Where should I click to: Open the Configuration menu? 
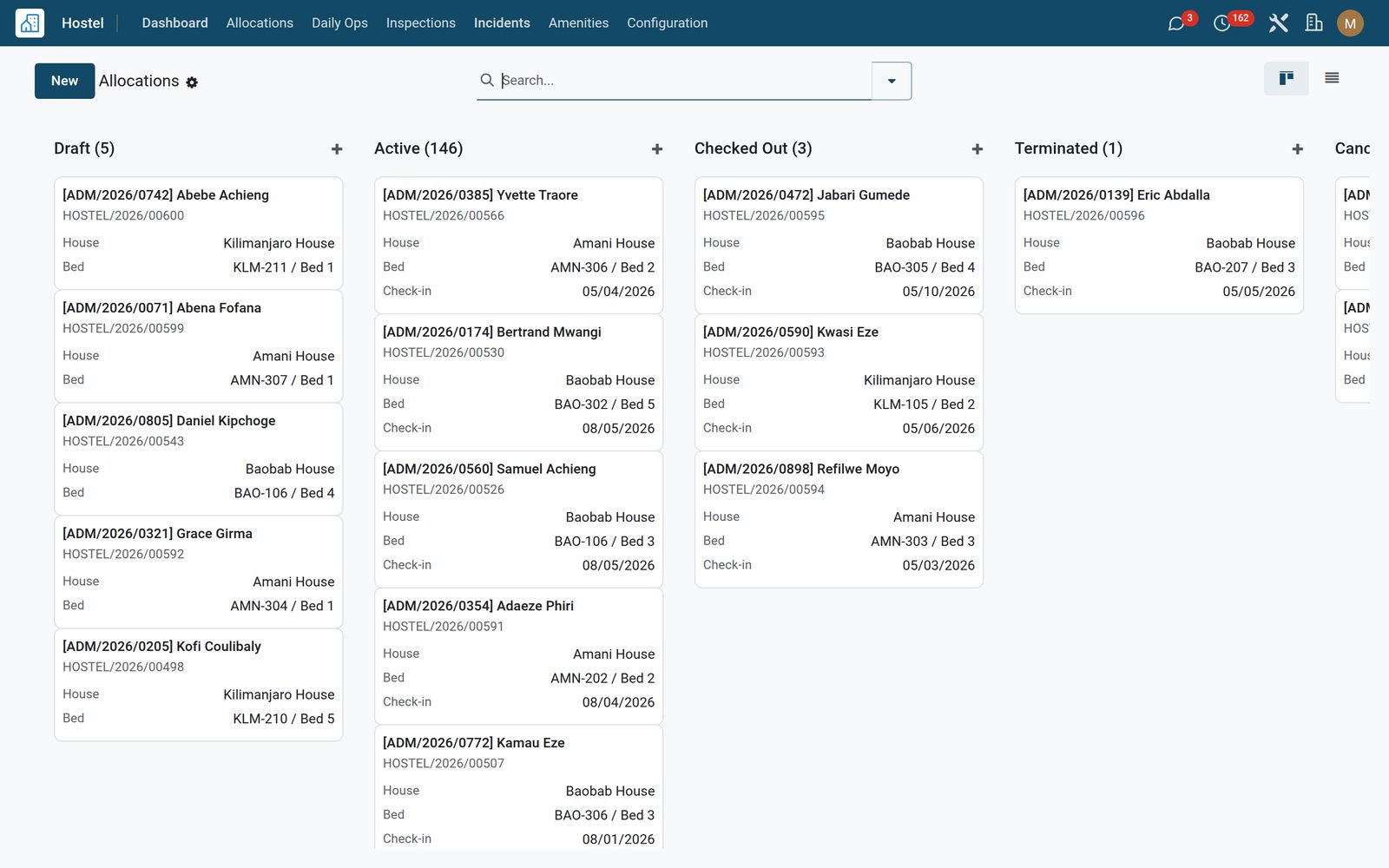[668, 23]
